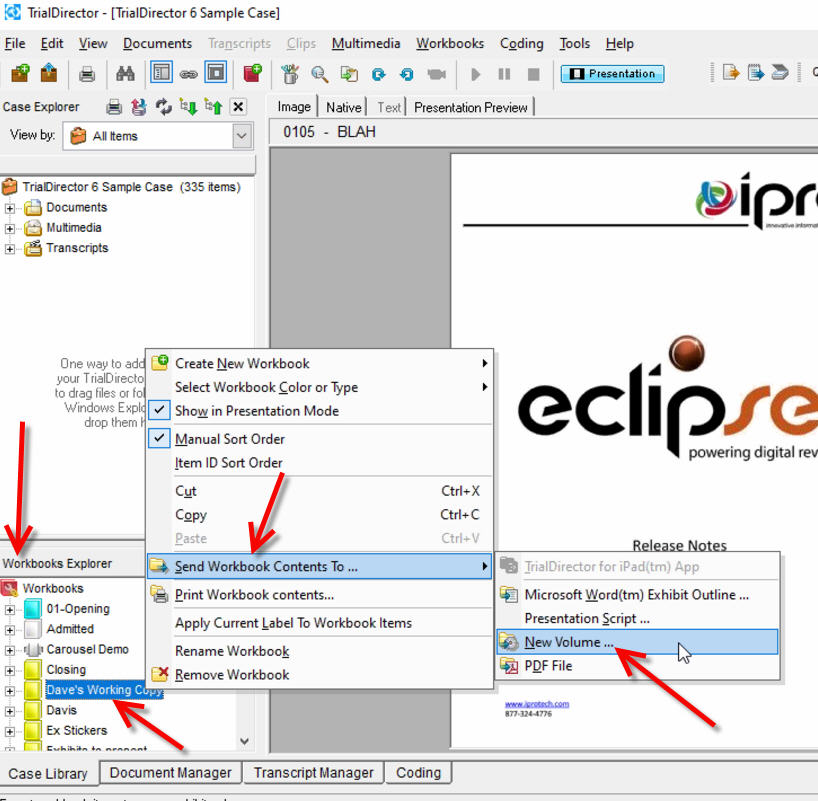Screen dimensions: 818x801
Task: Select the Ex Stickers workbook
Action: click(x=77, y=731)
